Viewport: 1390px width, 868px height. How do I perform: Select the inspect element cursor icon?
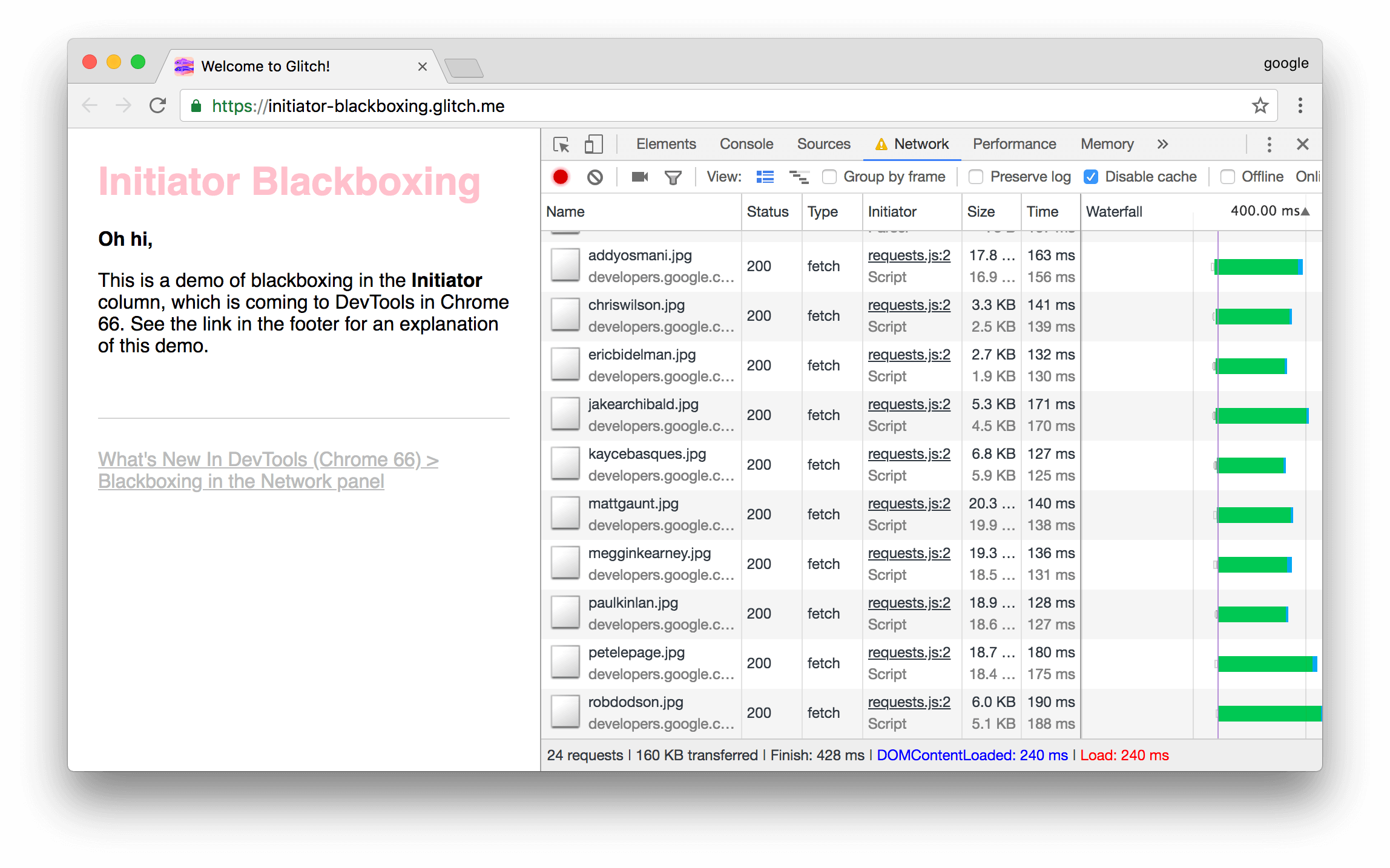(x=561, y=145)
